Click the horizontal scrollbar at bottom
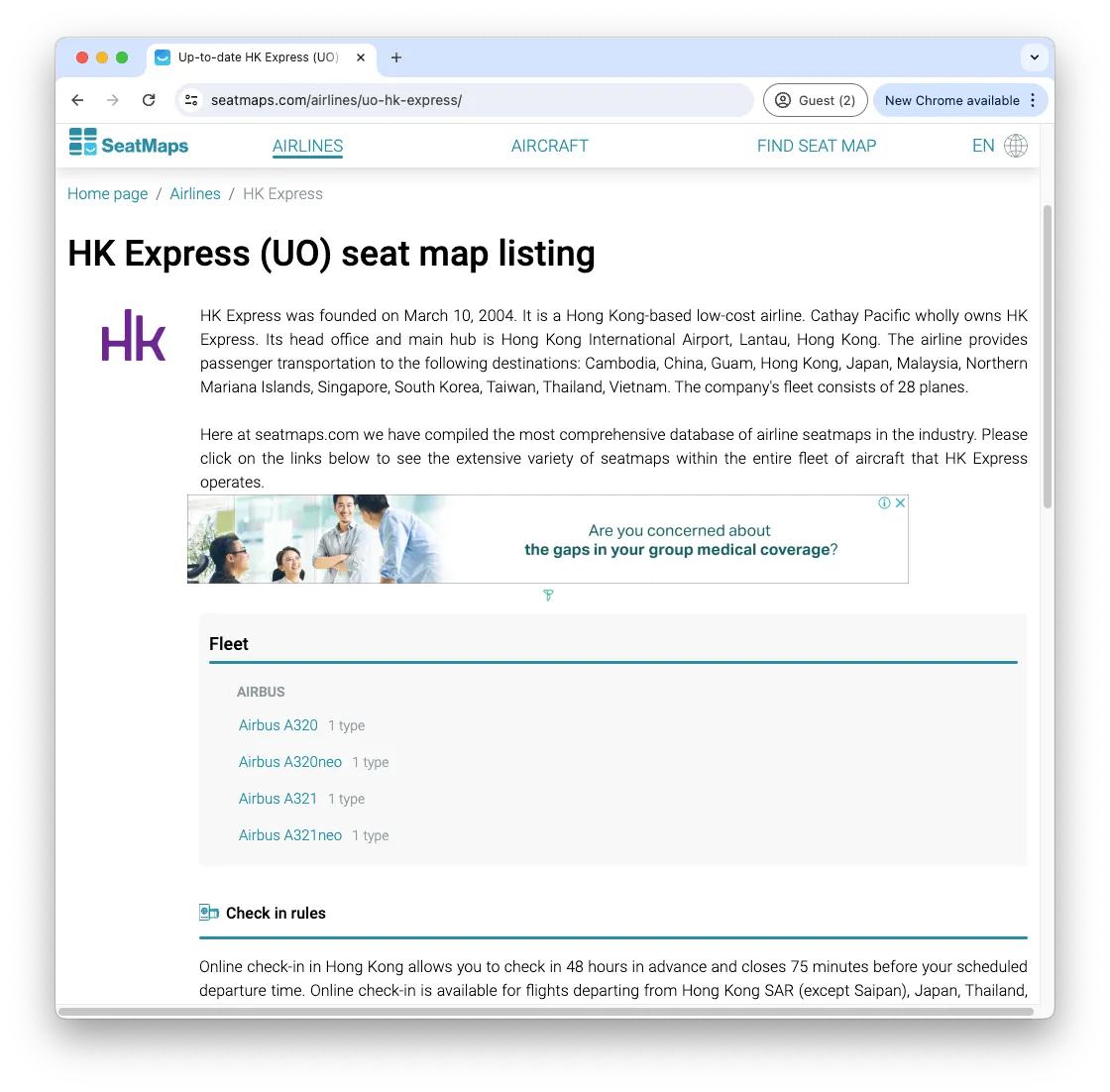 tap(545, 1012)
